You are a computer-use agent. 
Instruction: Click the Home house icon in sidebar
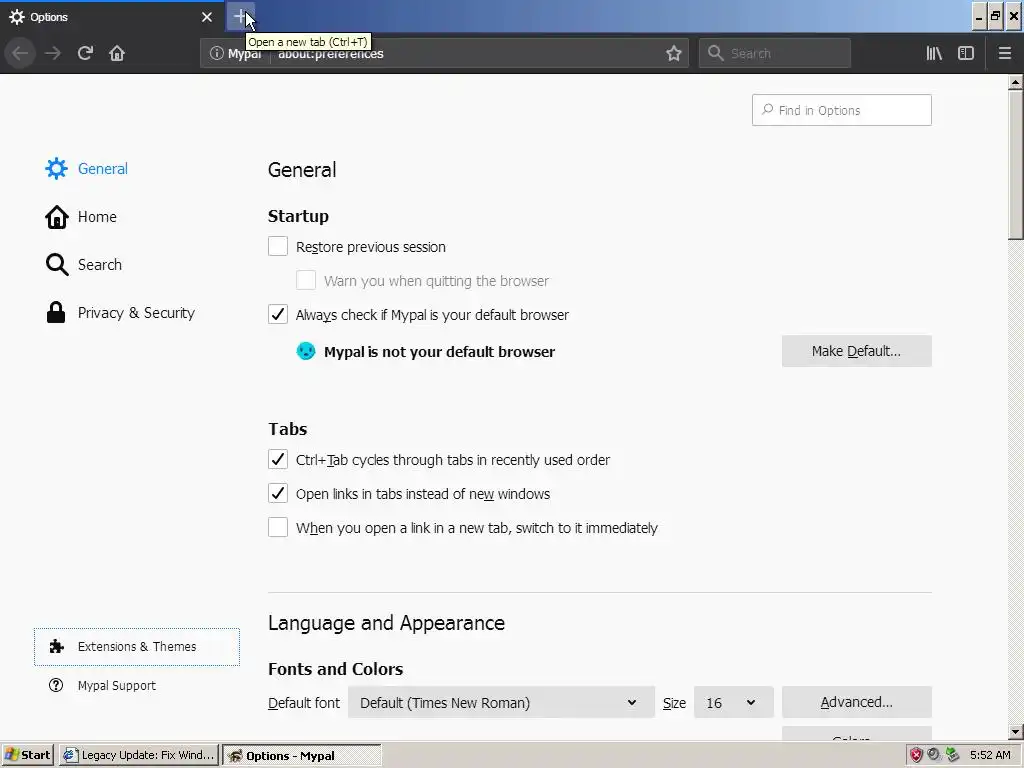57,217
